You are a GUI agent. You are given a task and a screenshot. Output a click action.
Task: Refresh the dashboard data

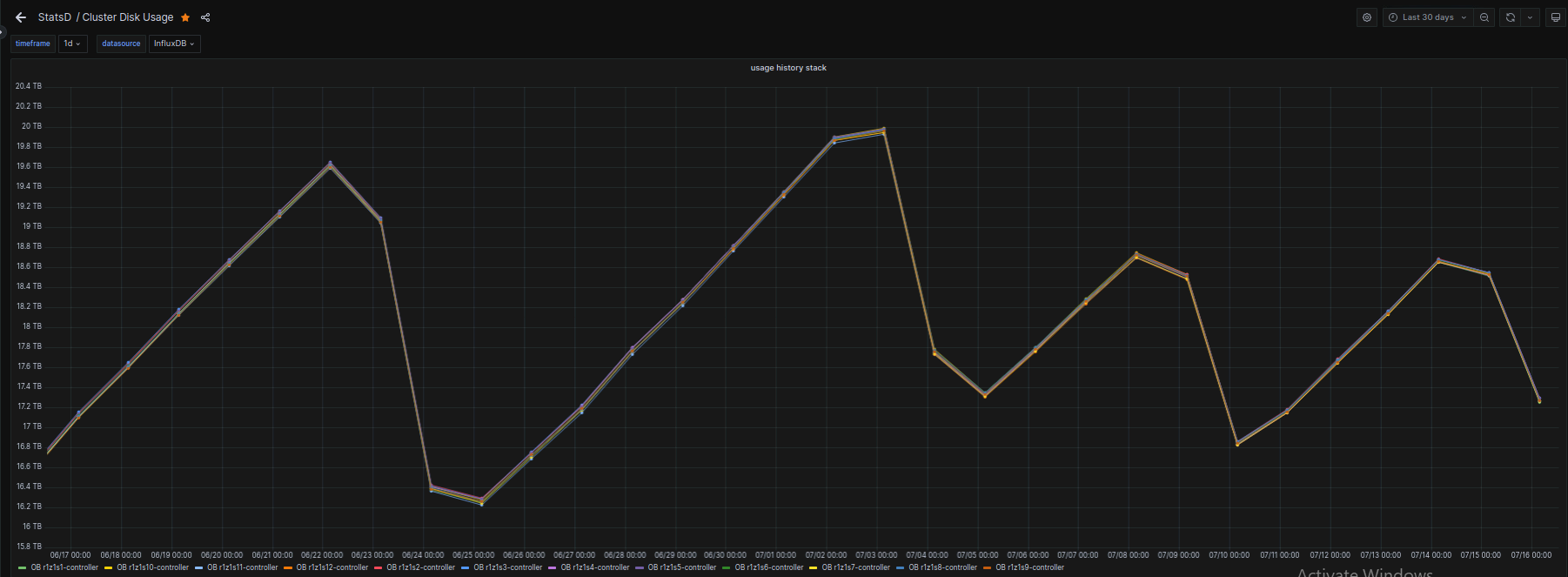pyautogui.click(x=1511, y=17)
